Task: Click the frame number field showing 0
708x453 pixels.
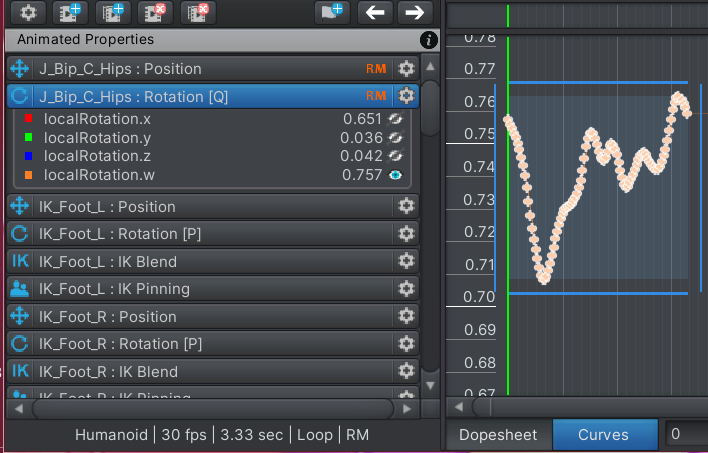Action: 686,434
